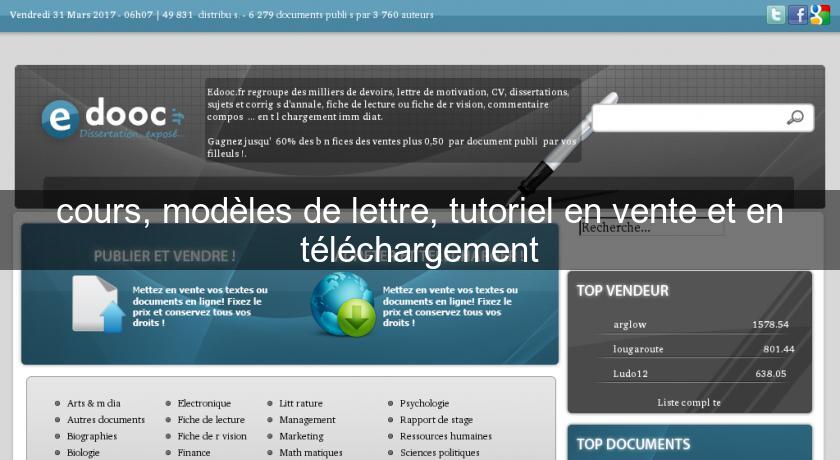Click the TOP VENDEUR heading
The width and height of the screenshot is (840, 460).
tap(622, 291)
